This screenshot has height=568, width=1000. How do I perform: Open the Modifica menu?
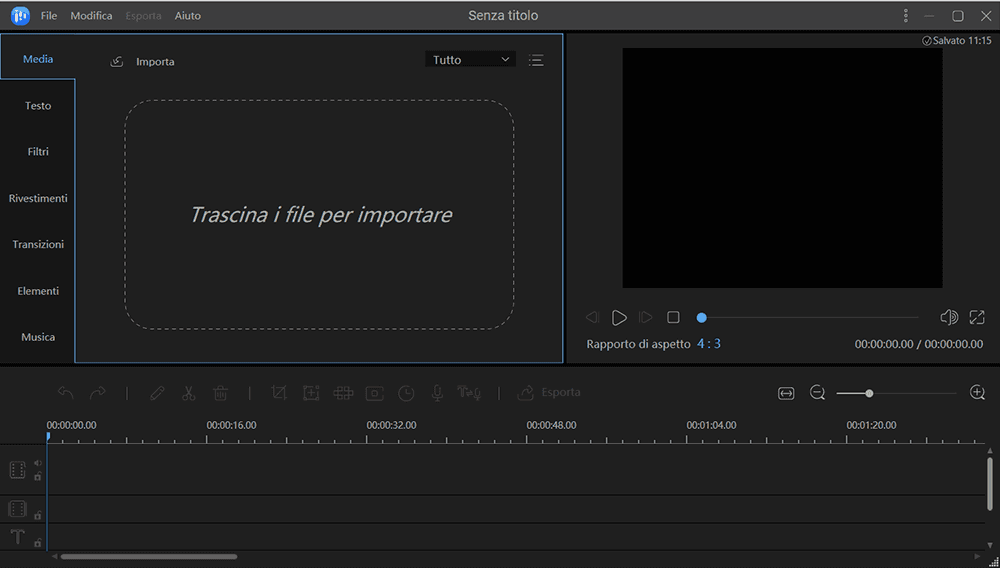(91, 16)
